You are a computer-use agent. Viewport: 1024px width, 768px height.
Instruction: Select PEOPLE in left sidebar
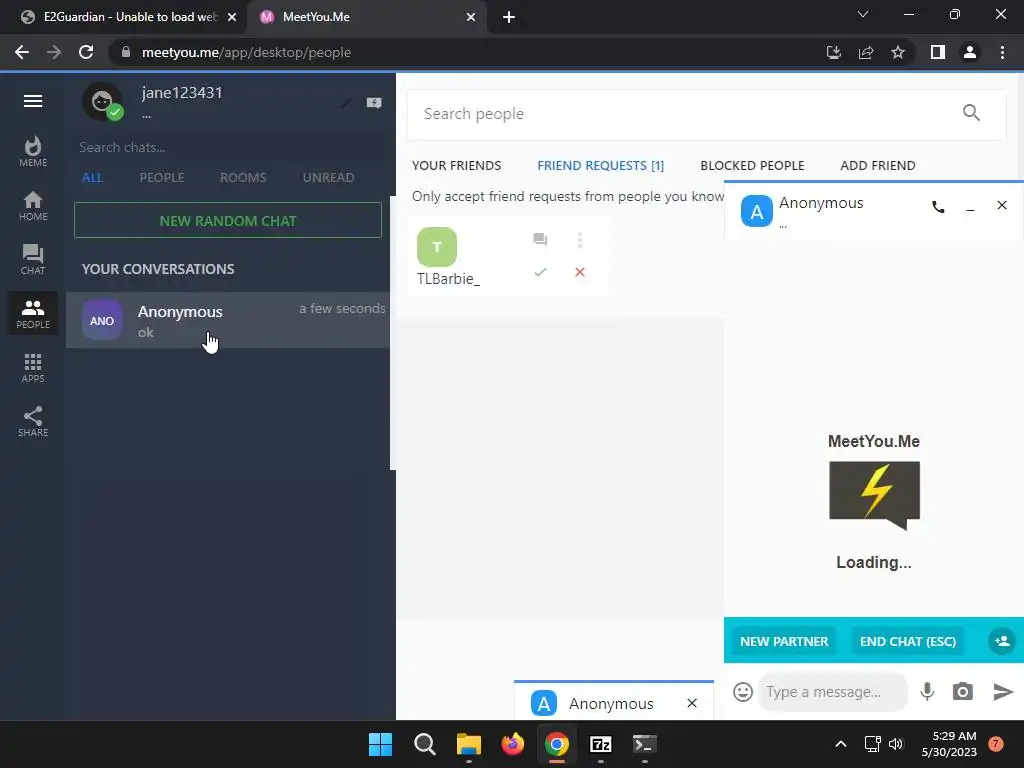(x=33, y=313)
